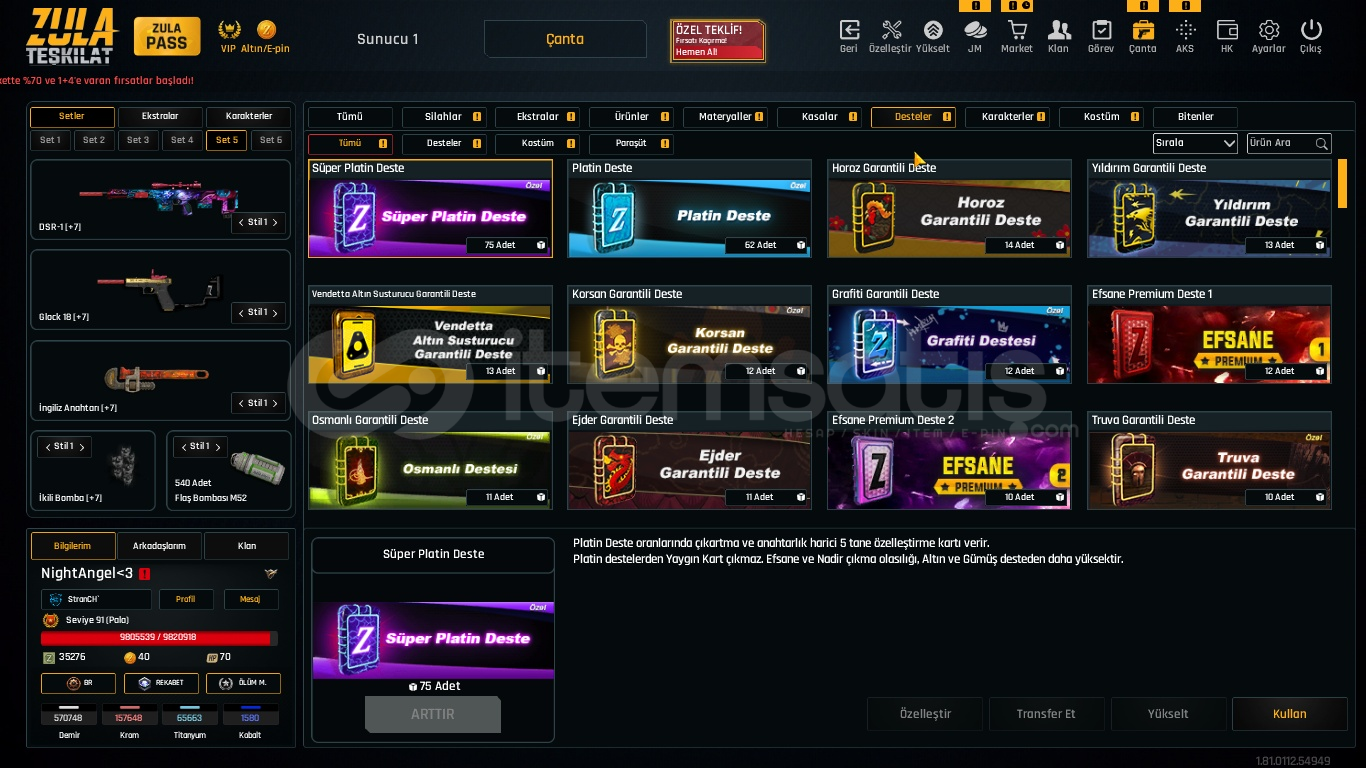Click the Transfer Et button
The image size is (1366, 768).
point(1046,714)
